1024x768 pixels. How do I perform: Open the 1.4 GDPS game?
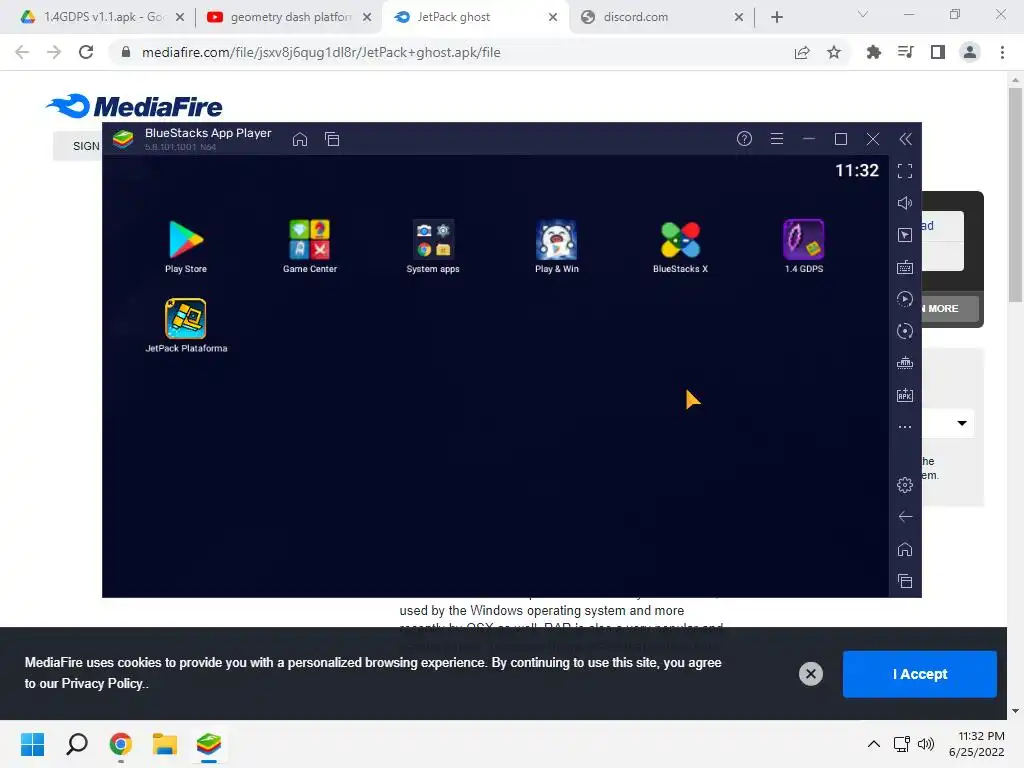[x=803, y=246]
